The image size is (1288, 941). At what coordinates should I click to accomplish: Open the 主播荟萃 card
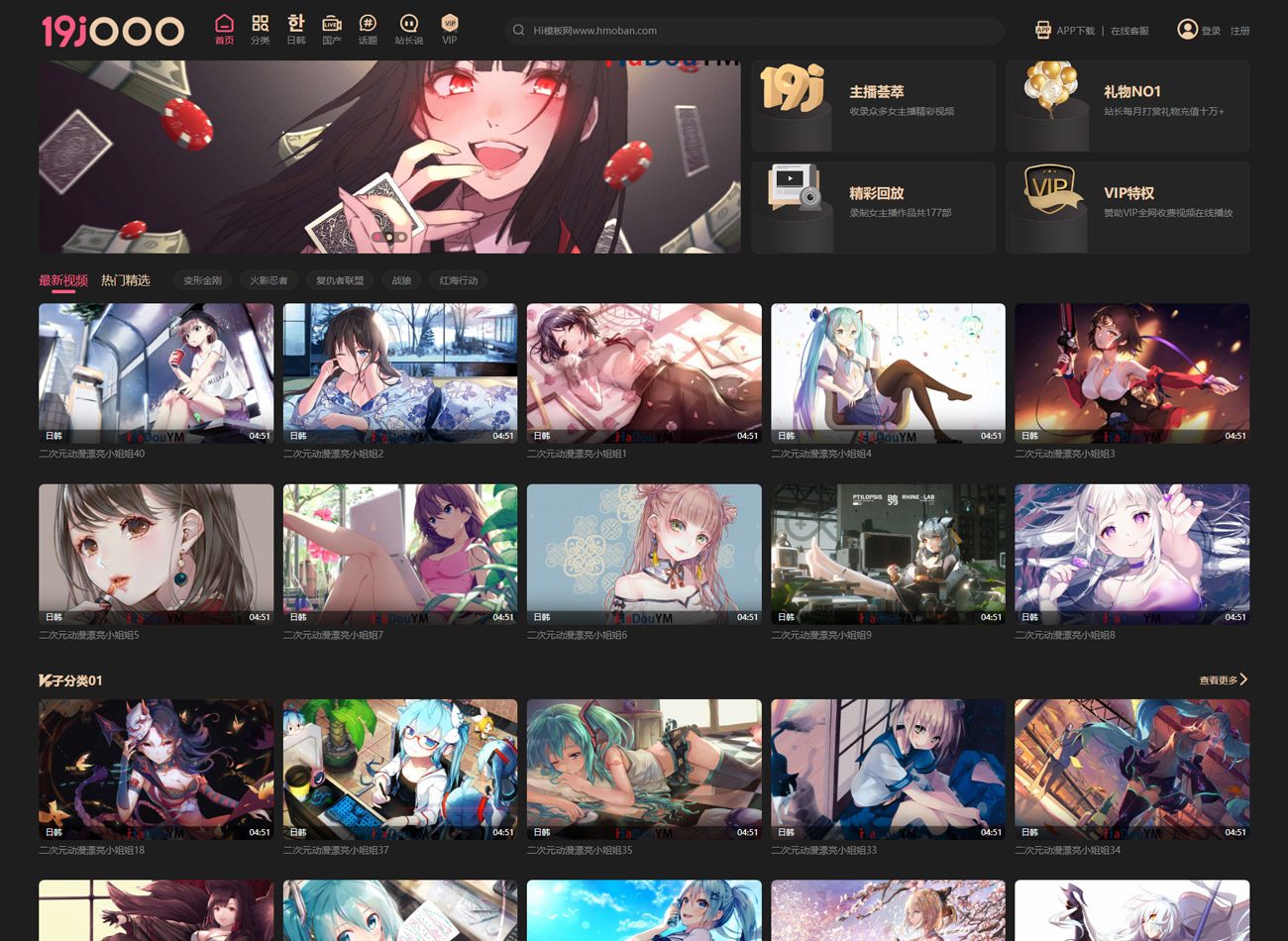pyautogui.click(x=873, y=106)
